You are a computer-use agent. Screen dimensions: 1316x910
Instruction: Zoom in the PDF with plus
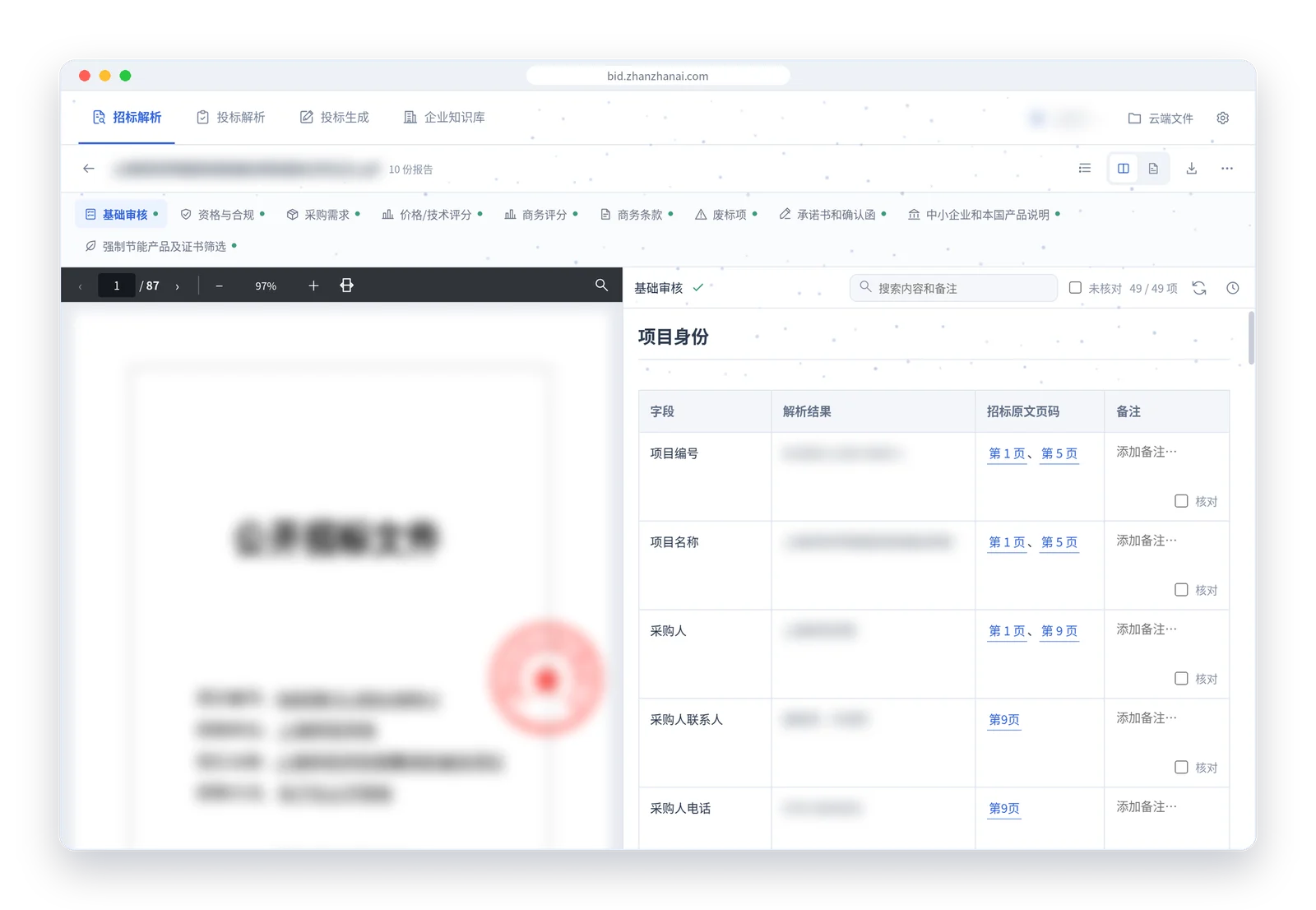click(x=313, y=286)
